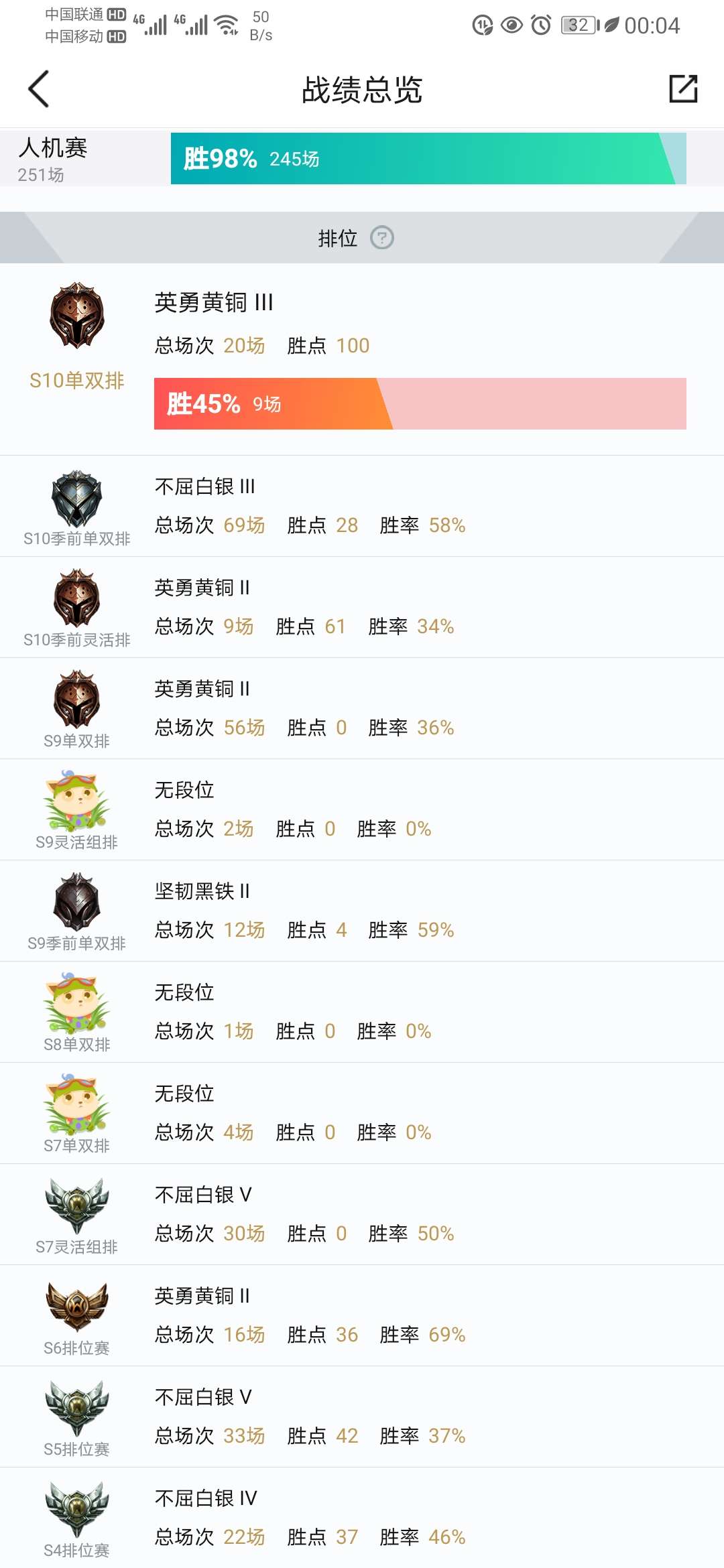Open the S5排位赛 不屈白银 V row

(x=362, y=1417)
